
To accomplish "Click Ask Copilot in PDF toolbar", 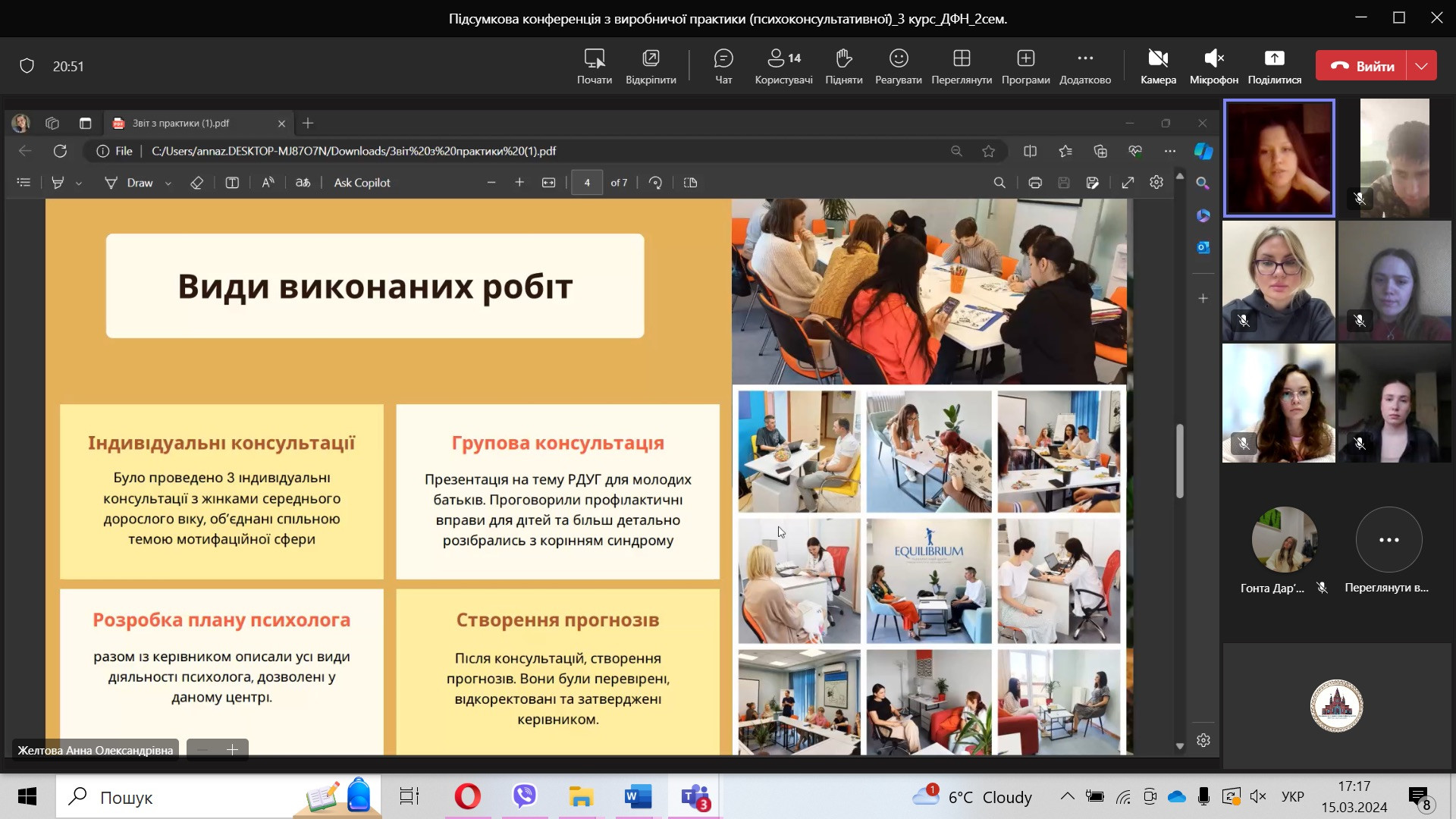I will (x=362, y=183).
